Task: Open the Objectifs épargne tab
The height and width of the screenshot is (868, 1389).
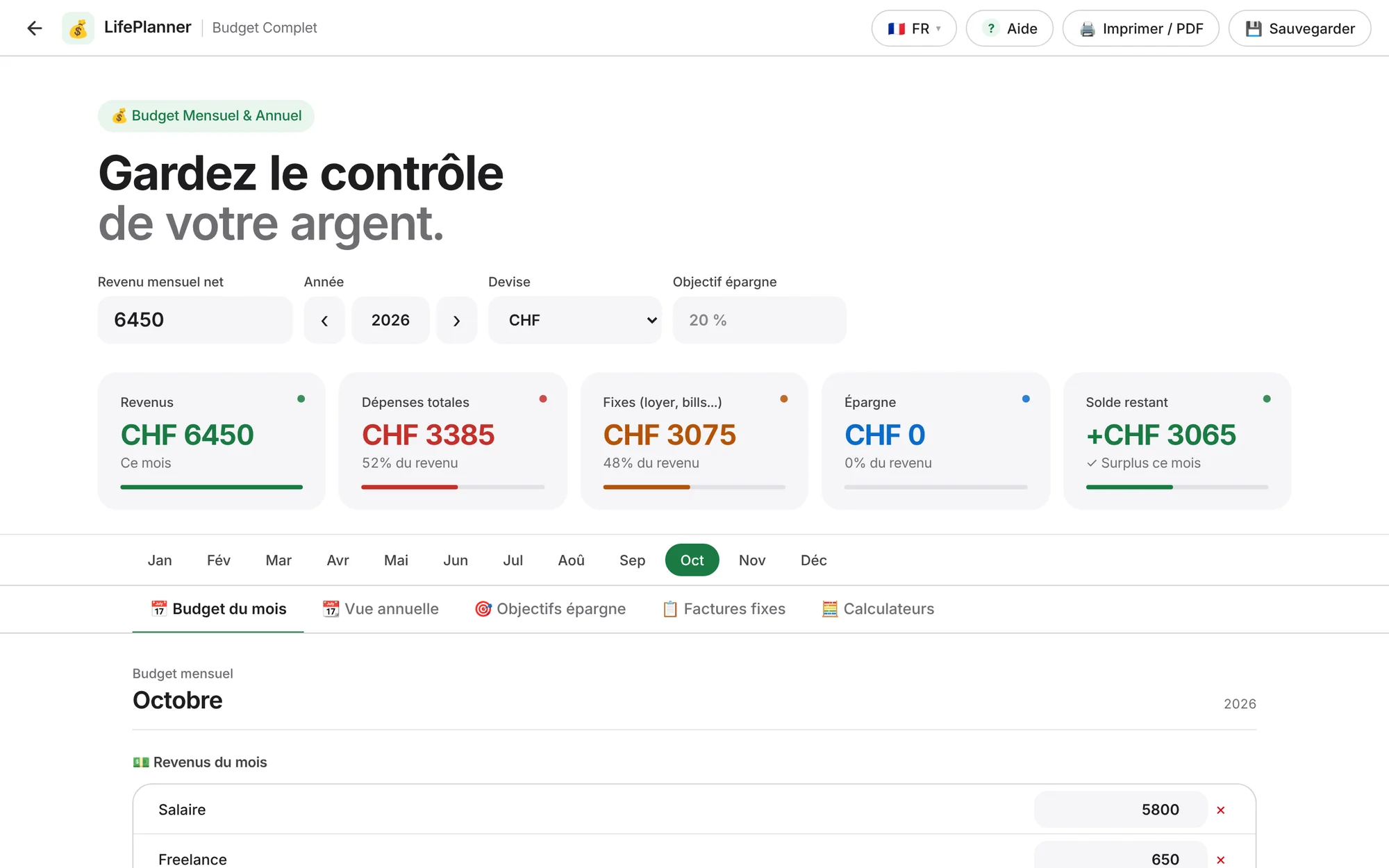Action: tap(550, 609)
